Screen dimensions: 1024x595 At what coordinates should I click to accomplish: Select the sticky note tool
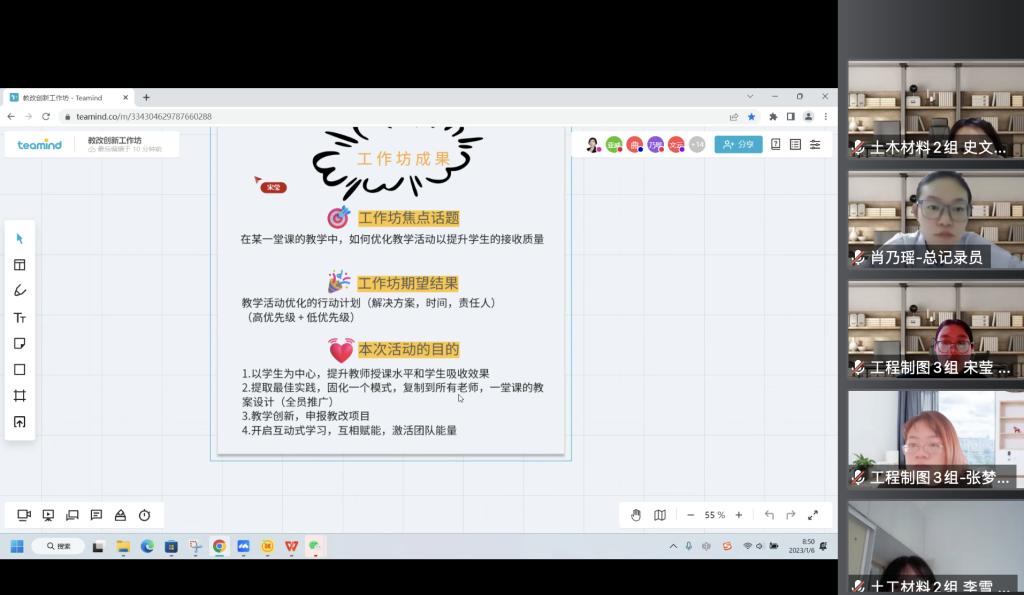[20, 344]
